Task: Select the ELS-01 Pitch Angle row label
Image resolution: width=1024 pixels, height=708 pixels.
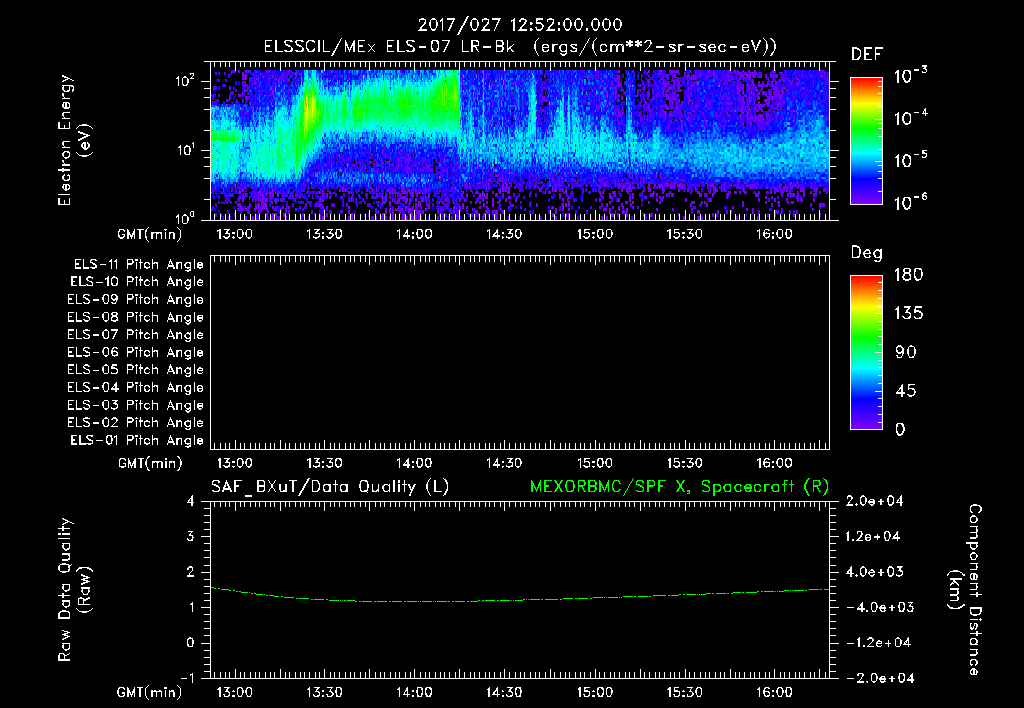Action: click(137, 440)
